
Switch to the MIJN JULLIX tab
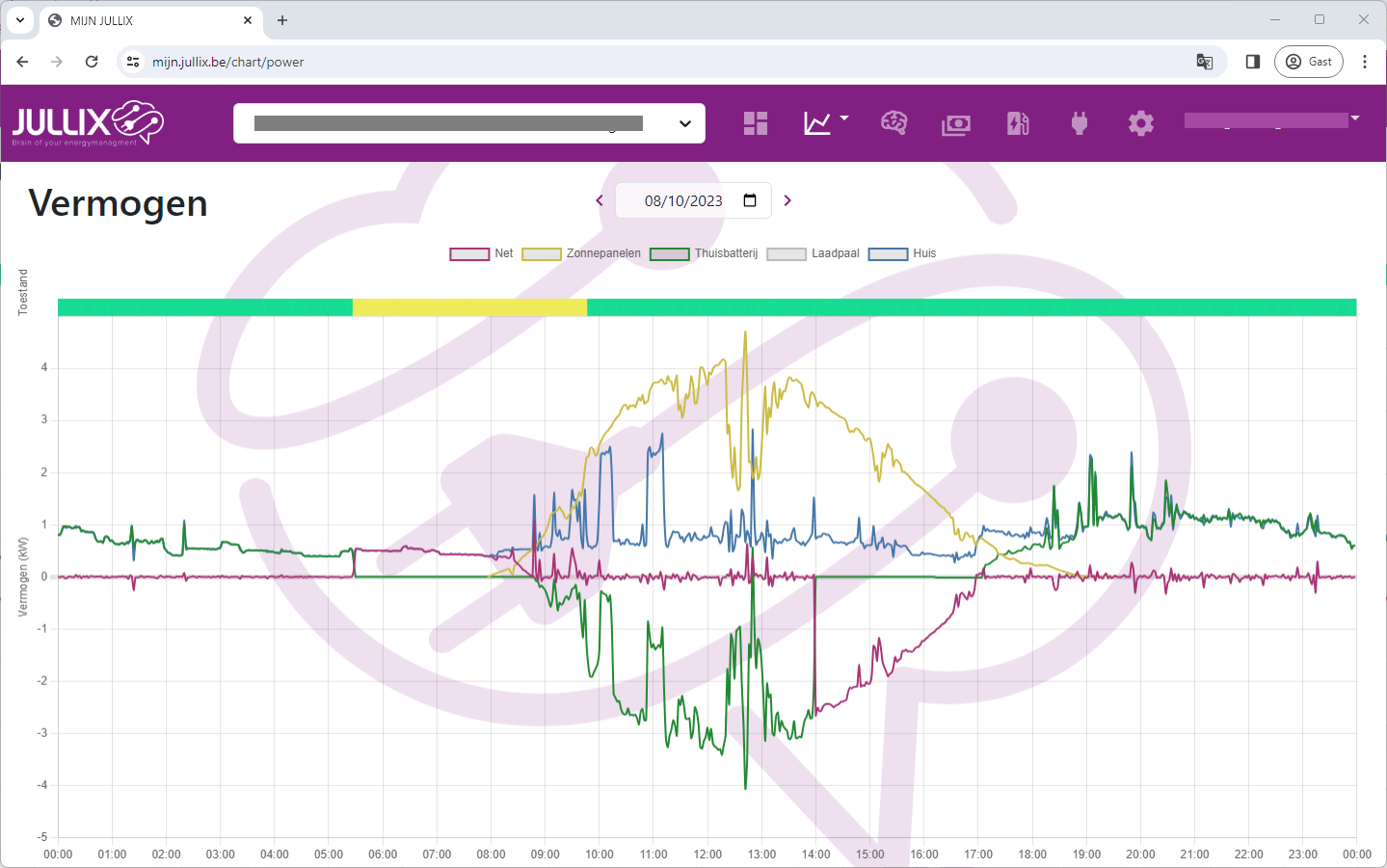(145, 20)
